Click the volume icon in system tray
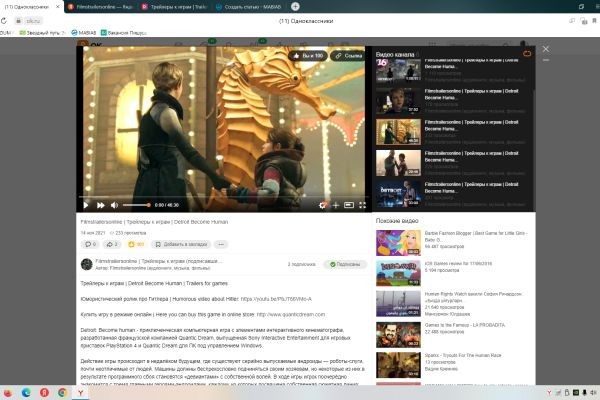The image size is (600, 400). 593,393
